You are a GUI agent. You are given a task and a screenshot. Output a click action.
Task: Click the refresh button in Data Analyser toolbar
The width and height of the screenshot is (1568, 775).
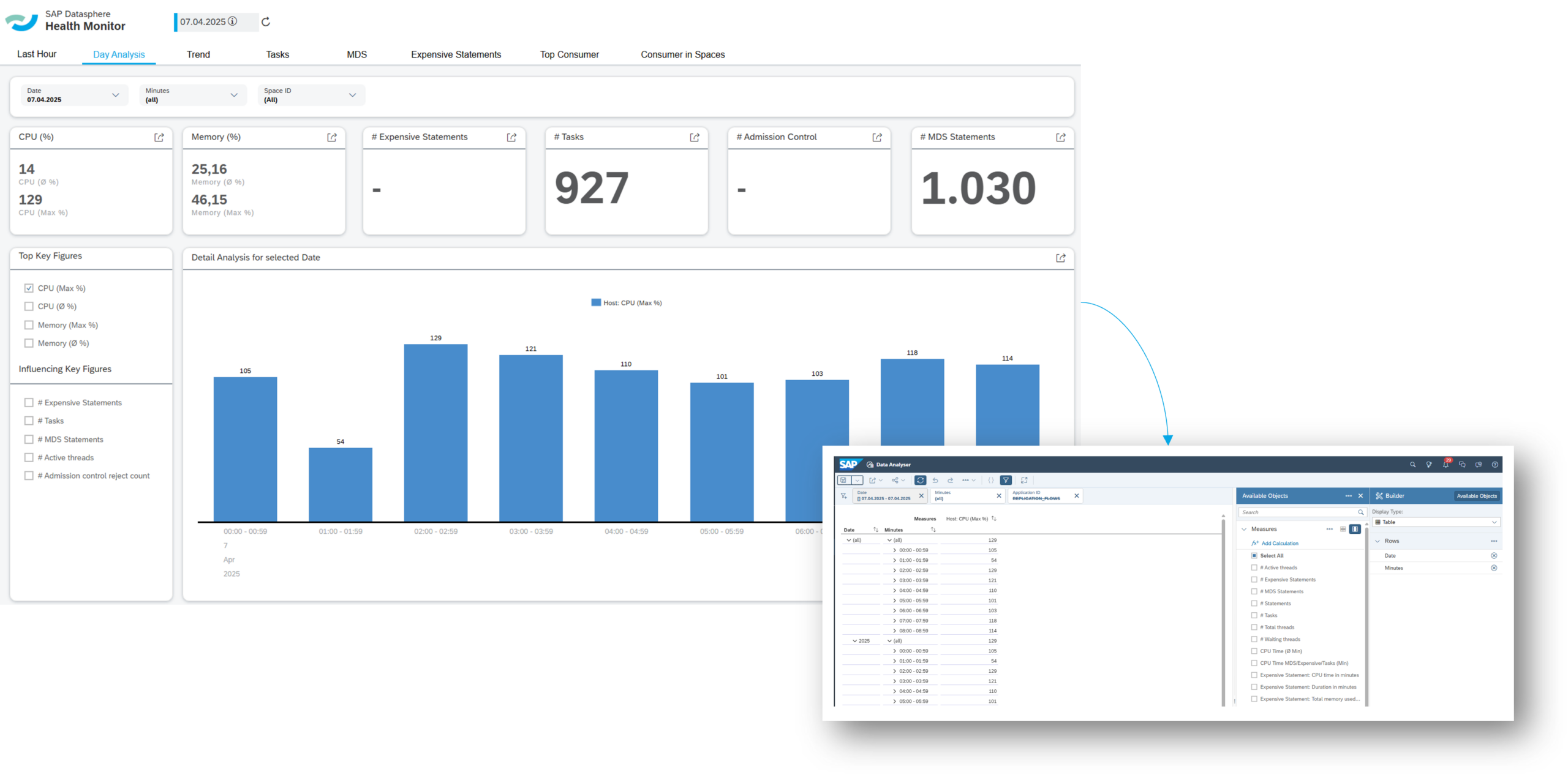(920, 481)
